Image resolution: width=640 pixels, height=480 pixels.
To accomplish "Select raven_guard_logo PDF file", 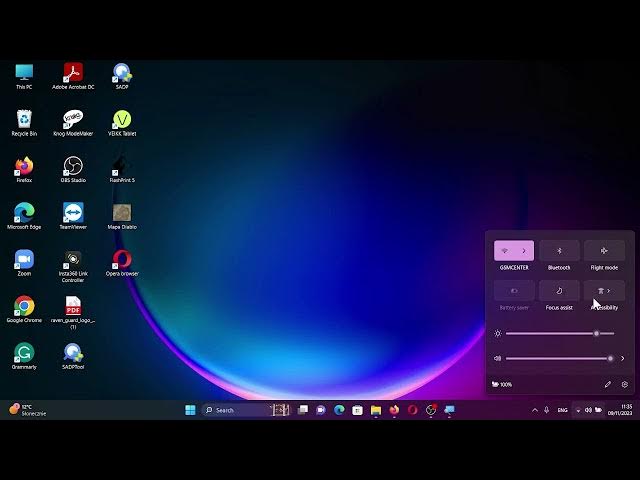I will click(73, 313).
